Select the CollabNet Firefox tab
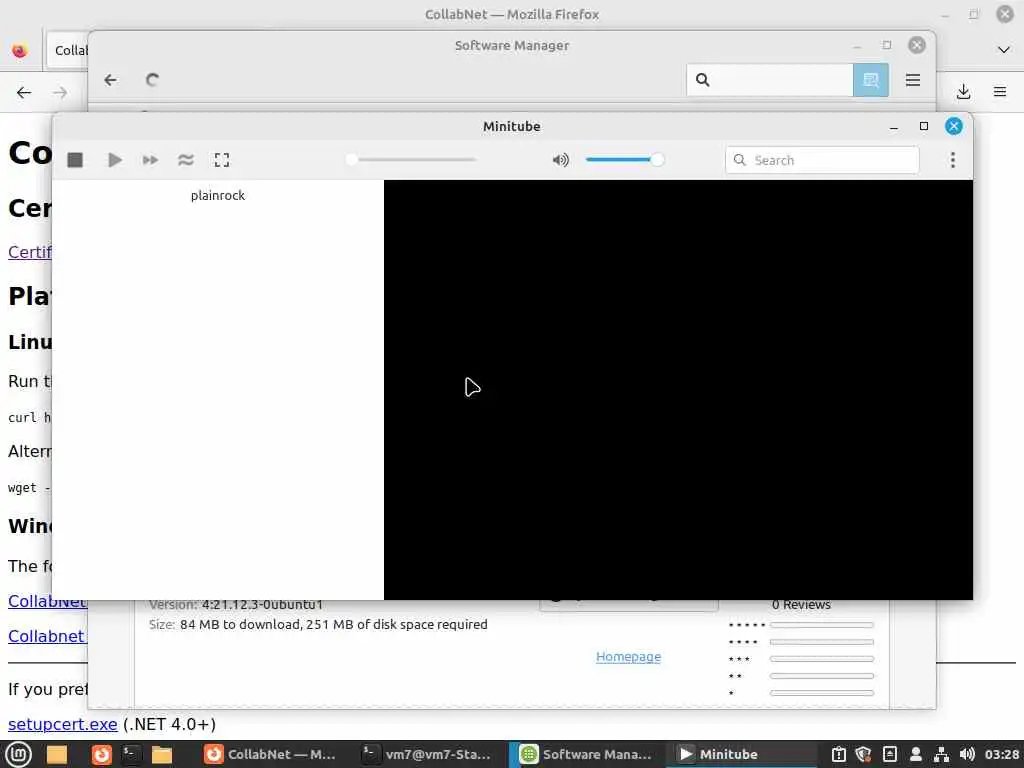The image size is (1024, 768). (68, 50)
